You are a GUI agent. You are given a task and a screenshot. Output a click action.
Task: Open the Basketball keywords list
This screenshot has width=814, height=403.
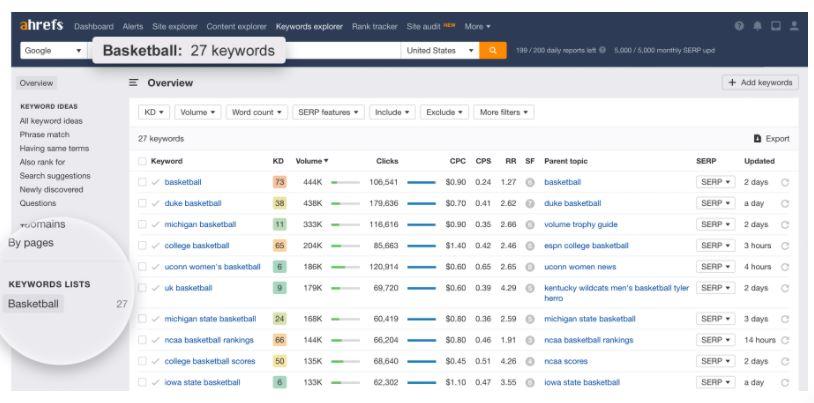tap(33, 304)
